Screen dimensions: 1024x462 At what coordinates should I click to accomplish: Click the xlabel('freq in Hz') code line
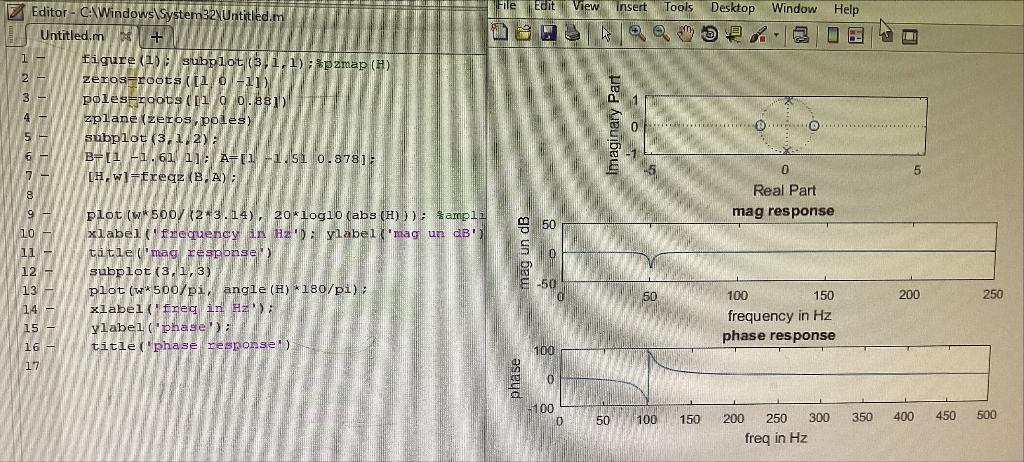[181, 308]
